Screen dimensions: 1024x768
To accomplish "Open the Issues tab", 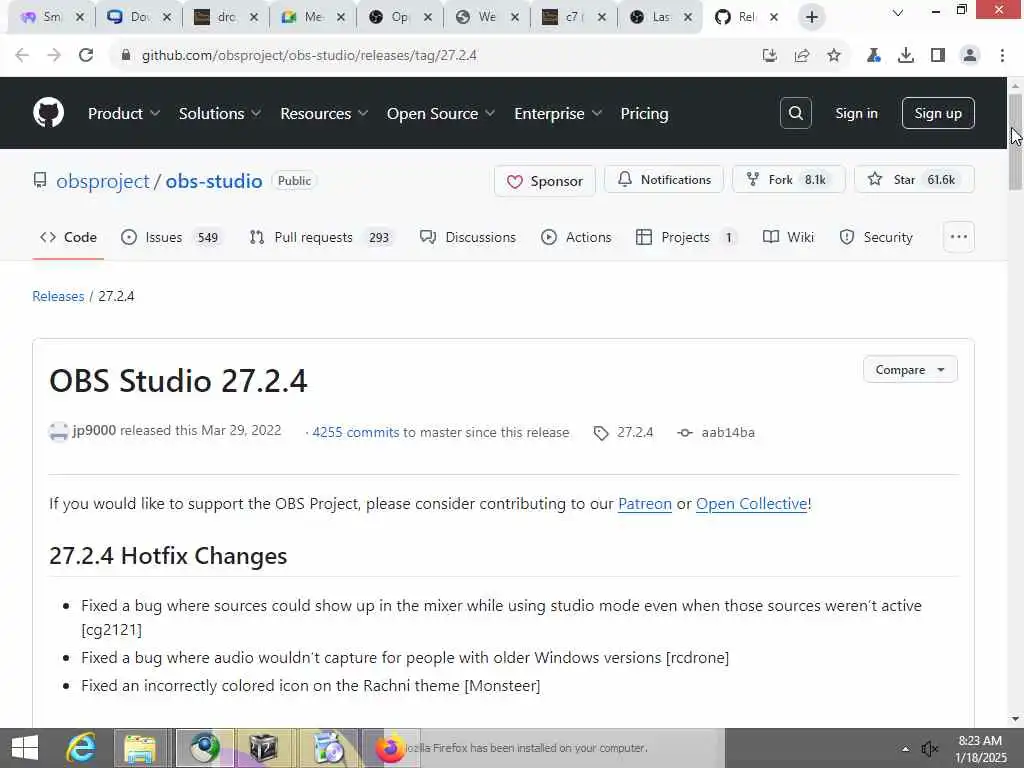I will tap(171, 237).
